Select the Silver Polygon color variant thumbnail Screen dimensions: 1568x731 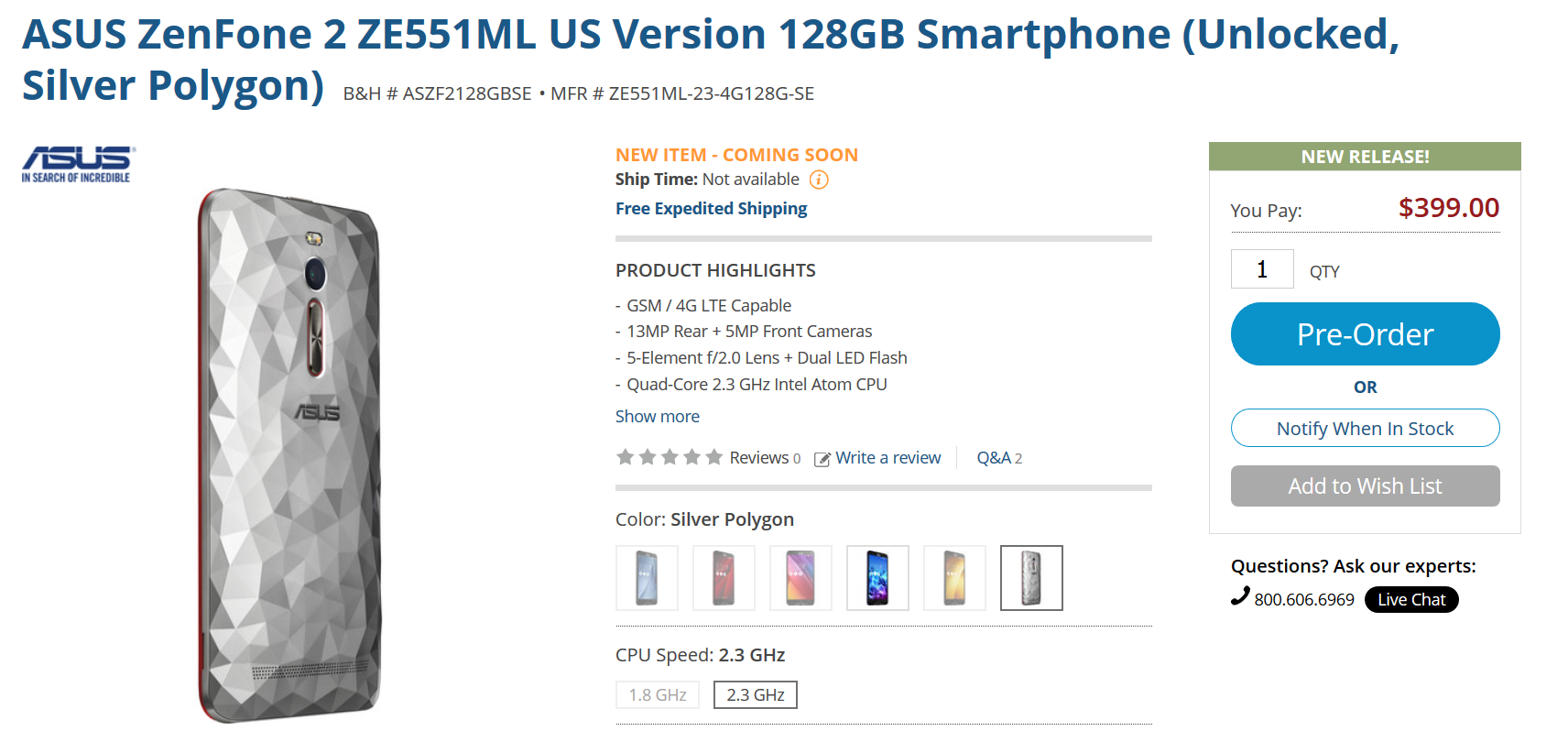click(1030, 578)
